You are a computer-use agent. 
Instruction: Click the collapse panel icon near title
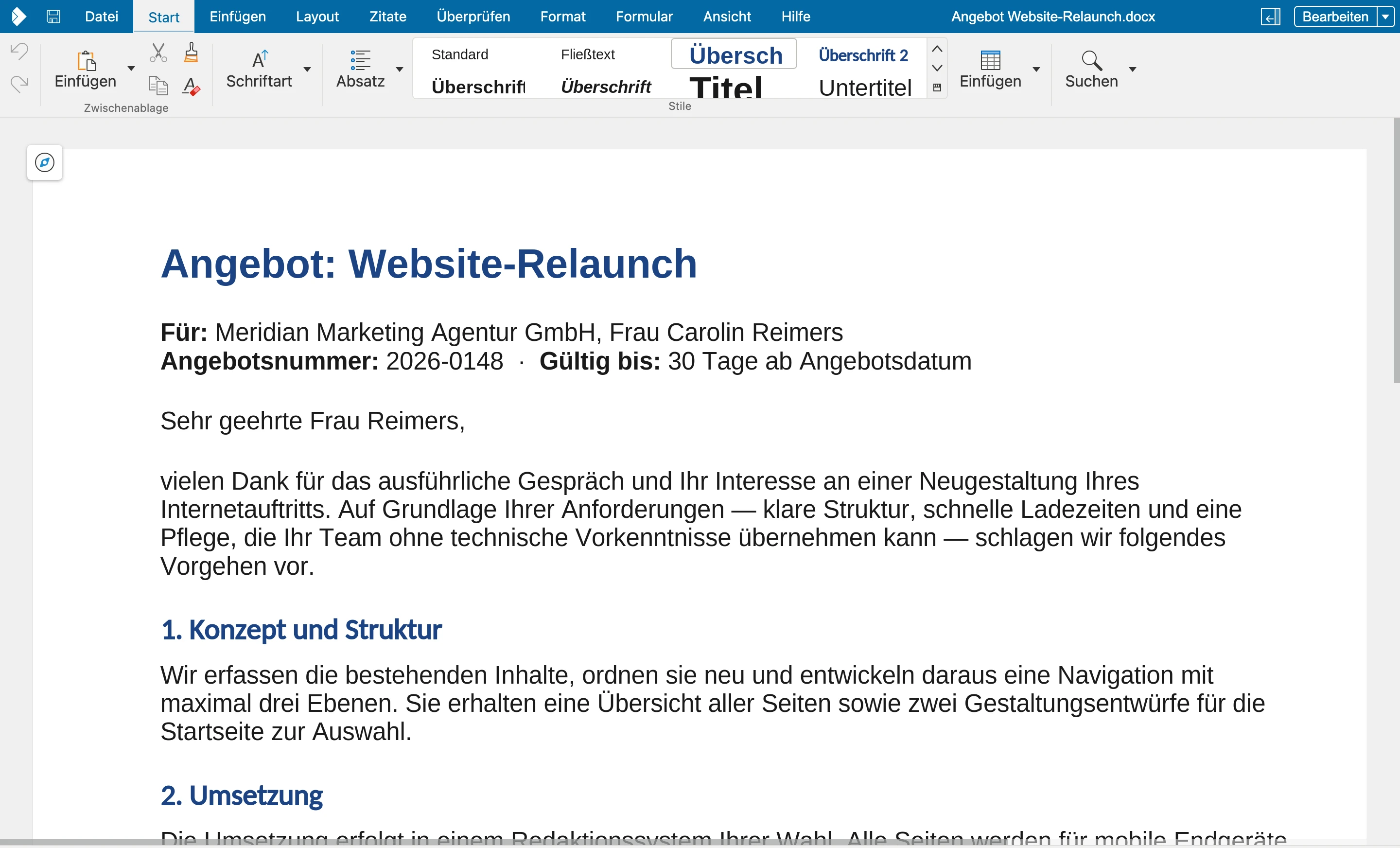tap(1270, 17)
